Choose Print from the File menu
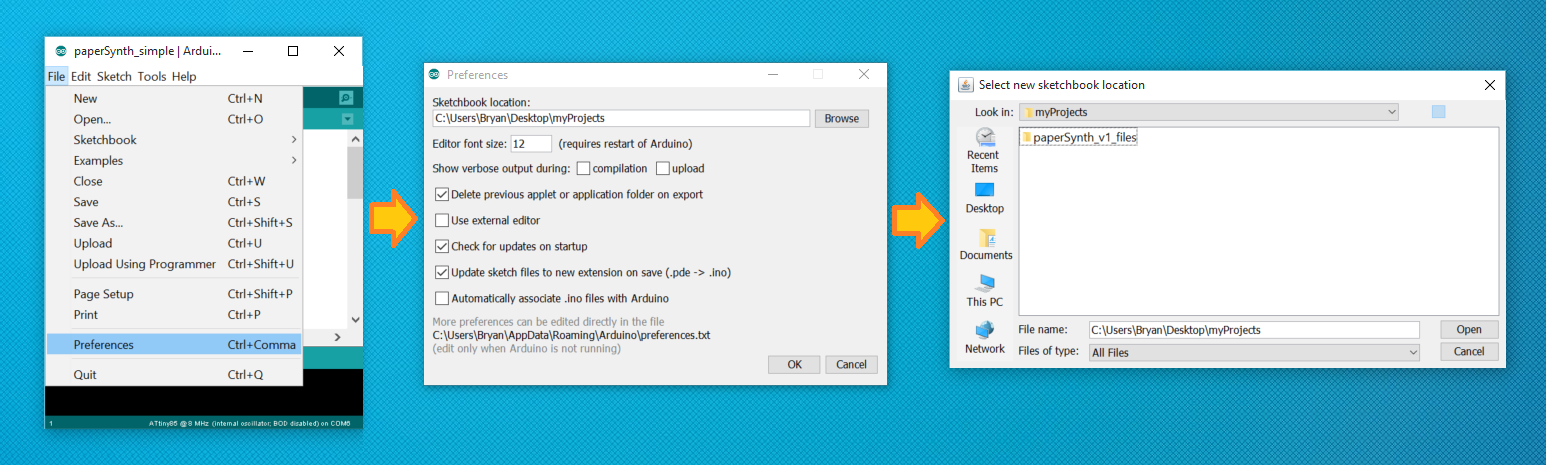 tap(173, 315)
